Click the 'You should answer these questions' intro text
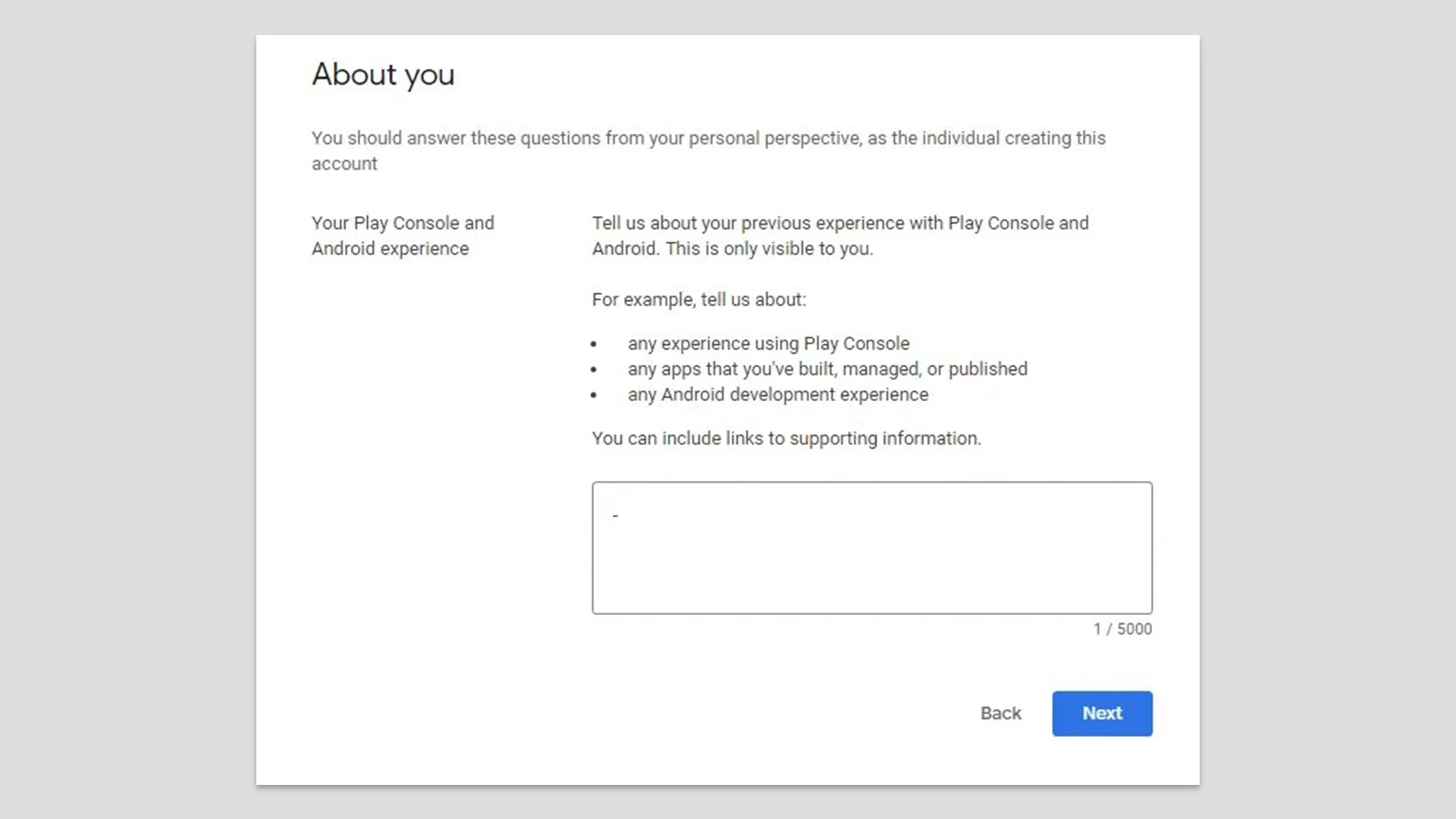 (x=708, y=138)
